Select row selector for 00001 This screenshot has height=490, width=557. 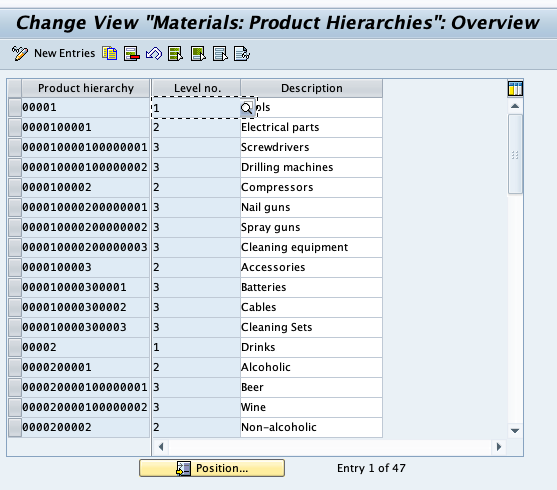(15, 108)
